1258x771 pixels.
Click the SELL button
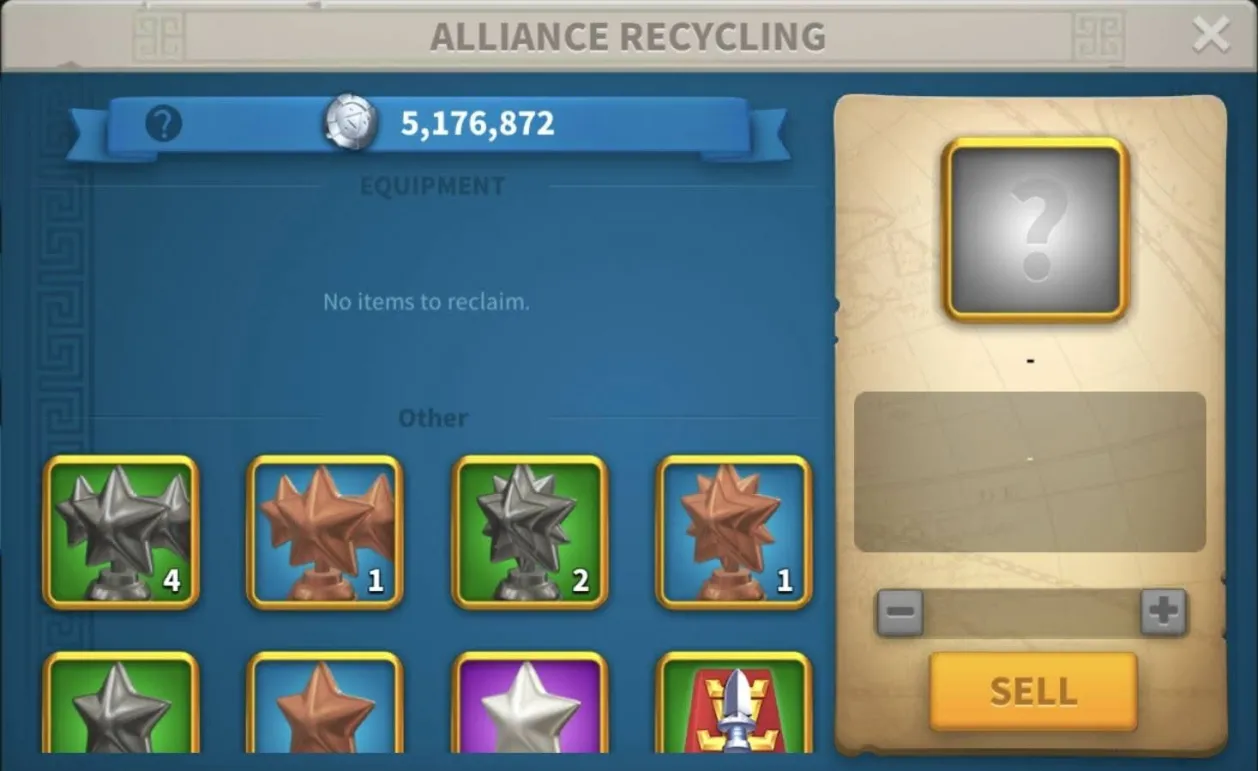pyautogui.click(x=1033, y=692)
